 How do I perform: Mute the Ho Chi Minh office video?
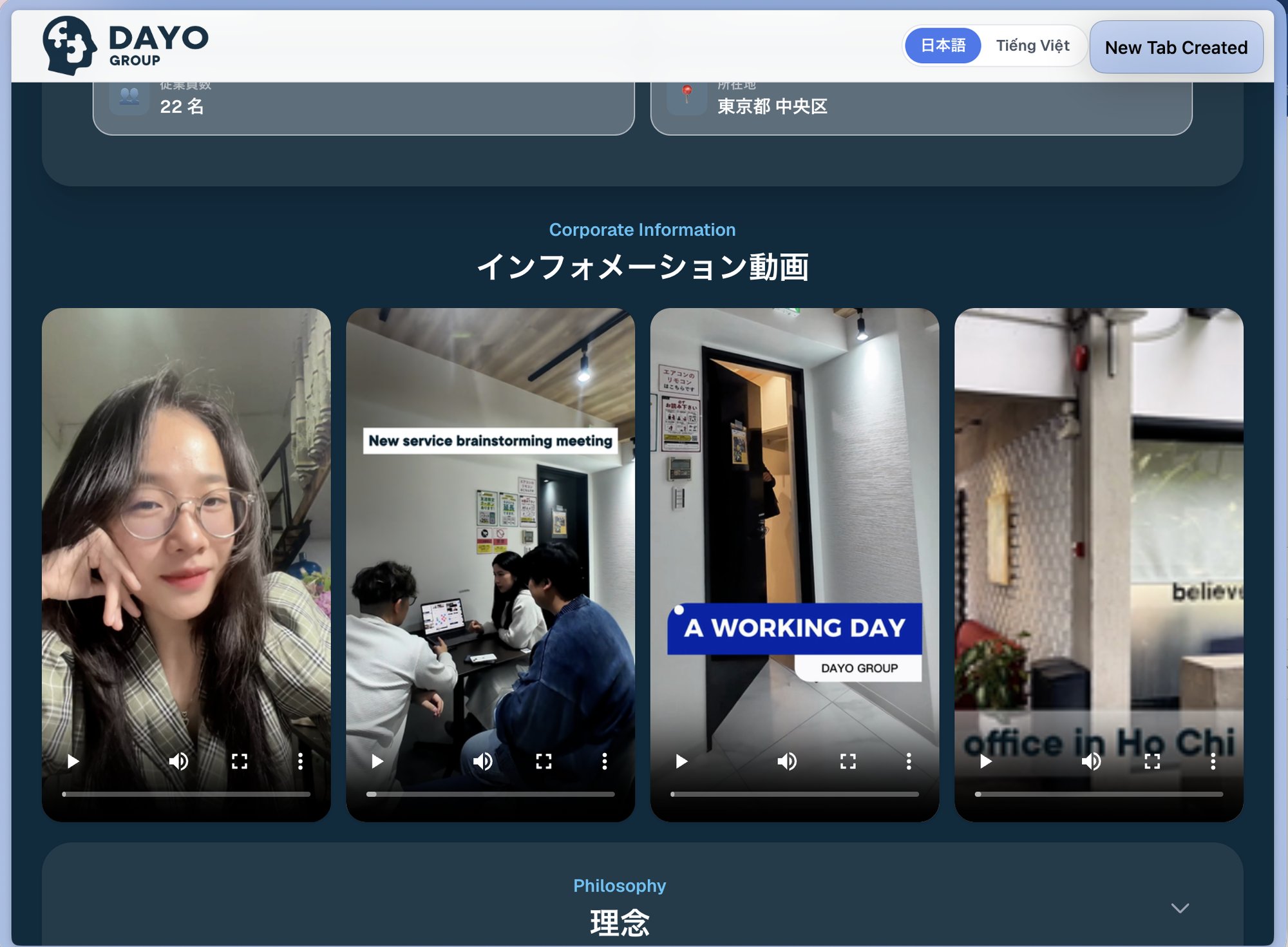1091,761
